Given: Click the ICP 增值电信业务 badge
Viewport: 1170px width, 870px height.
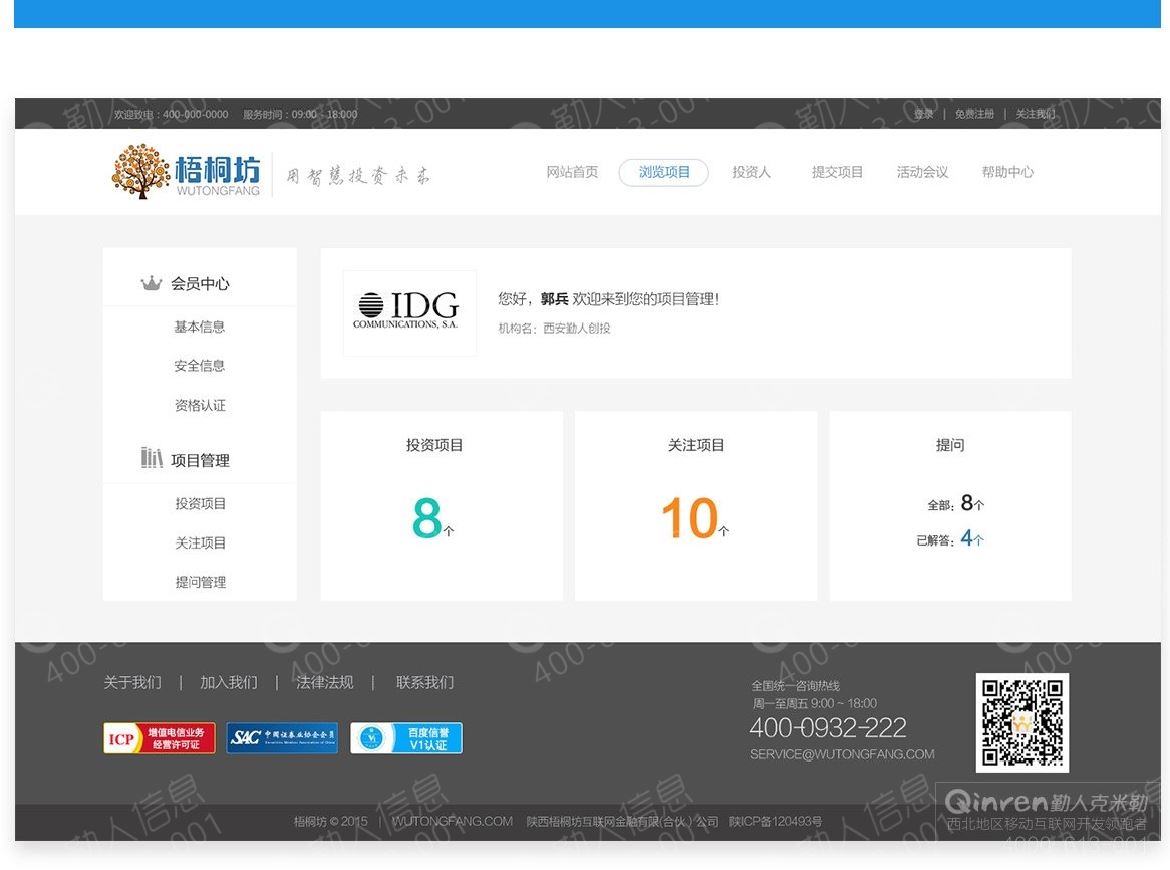Looking at the screenshot, I should pyautogui.click(x=159, y=738).
